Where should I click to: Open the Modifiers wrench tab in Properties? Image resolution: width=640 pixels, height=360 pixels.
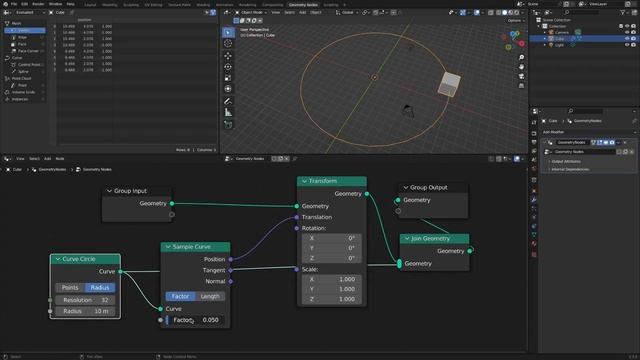point(534,200)
